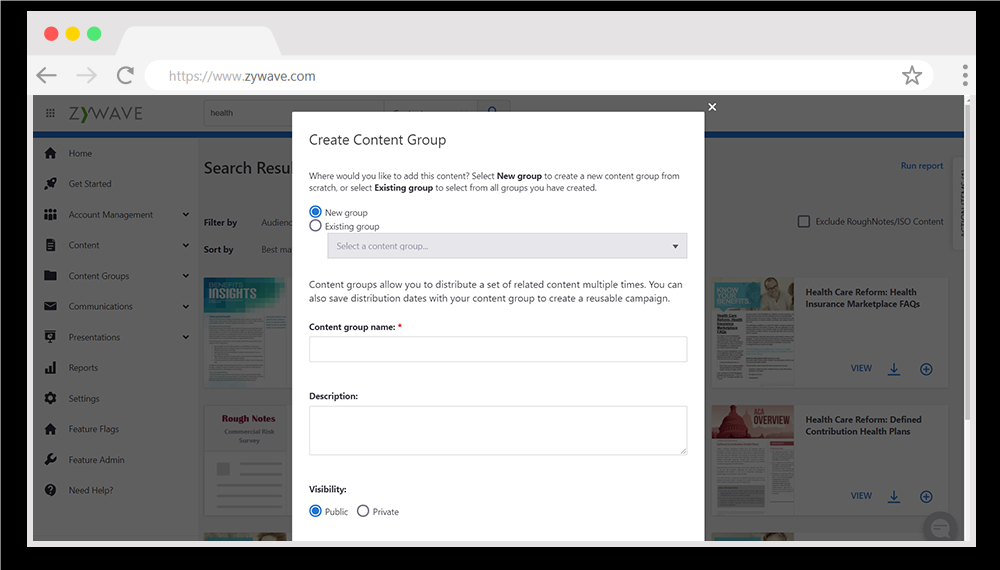View Health Insurance Marketplace FAQs
Screen dimensions: 1000x570
click(x=861, y=368)
